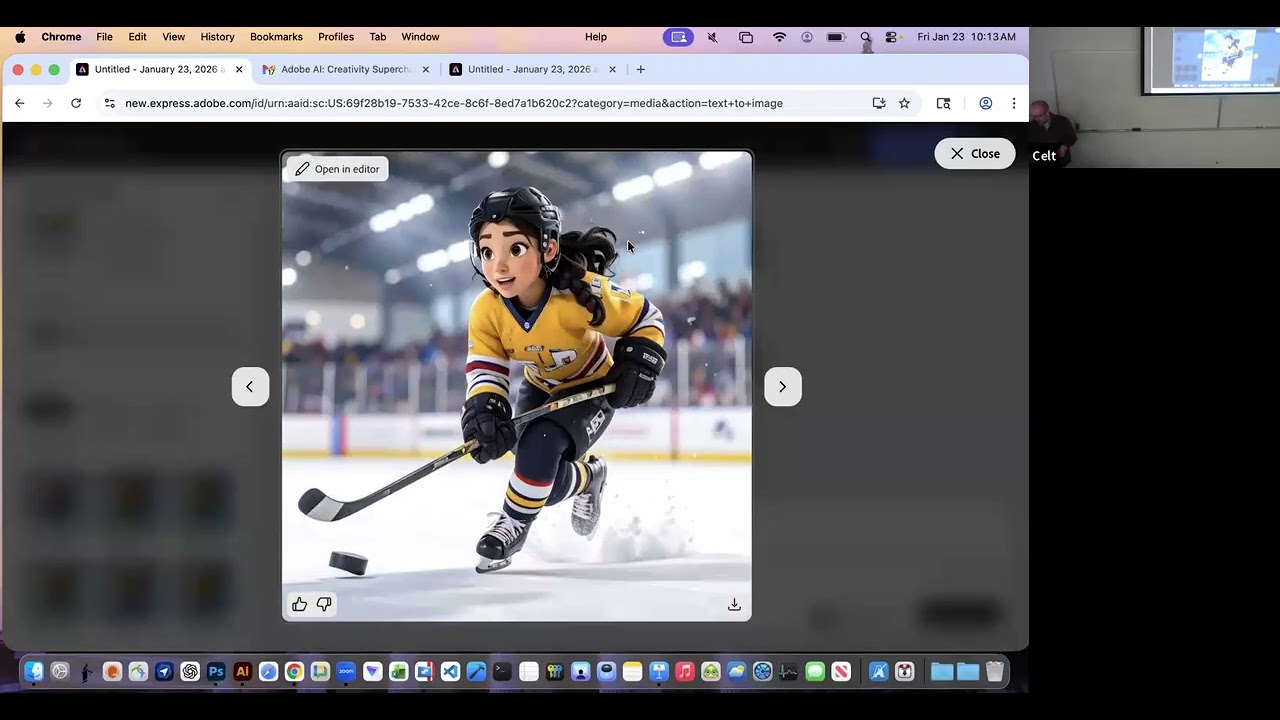Image resolution: width=1280 pixels, height=720 pixels.
Task: Launch ChatGPT from the Dock
Action: [x=190, y=672]
